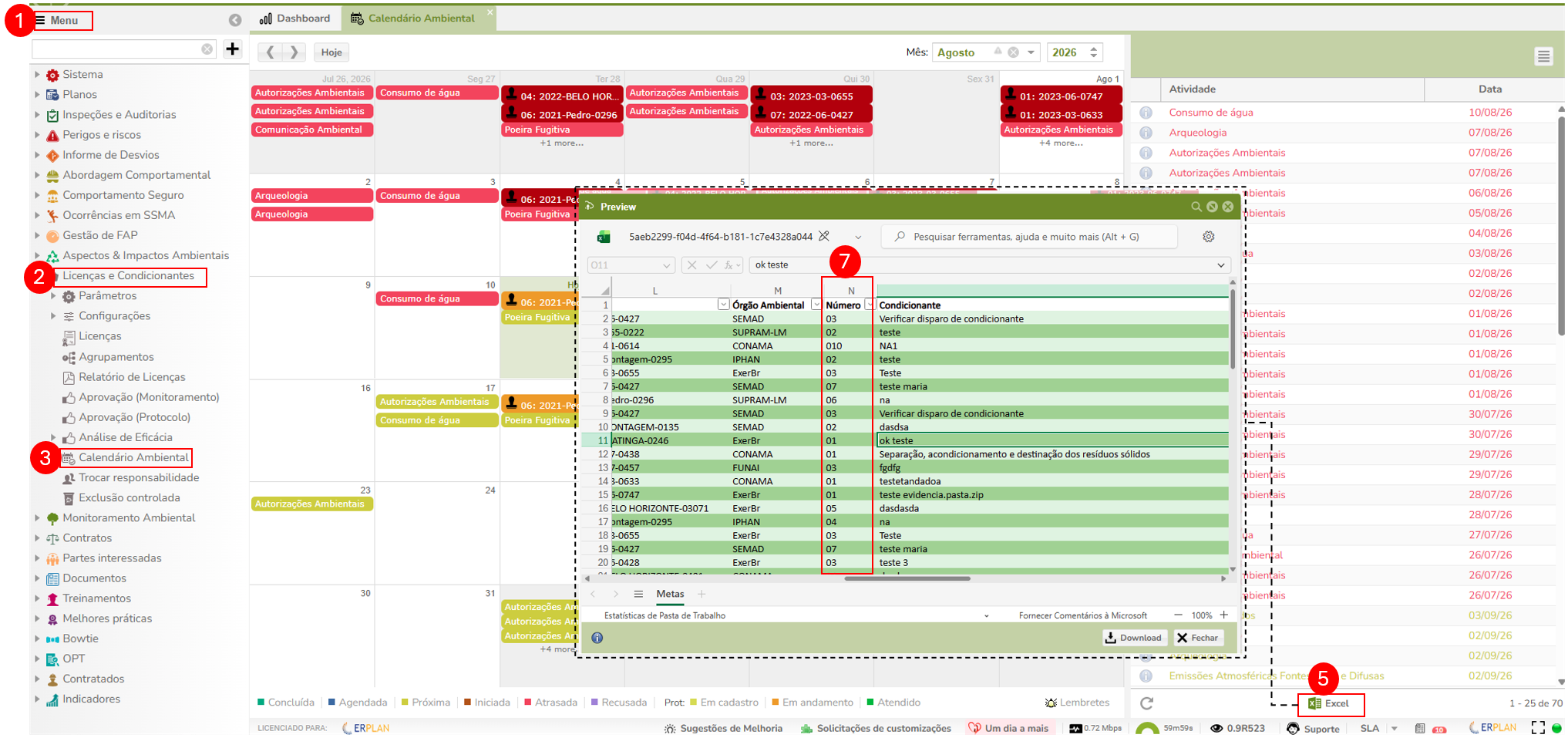Screen dimensions: 1568x738
Task: Open Relatório de Licenças item
Action: tap(131, 377)
